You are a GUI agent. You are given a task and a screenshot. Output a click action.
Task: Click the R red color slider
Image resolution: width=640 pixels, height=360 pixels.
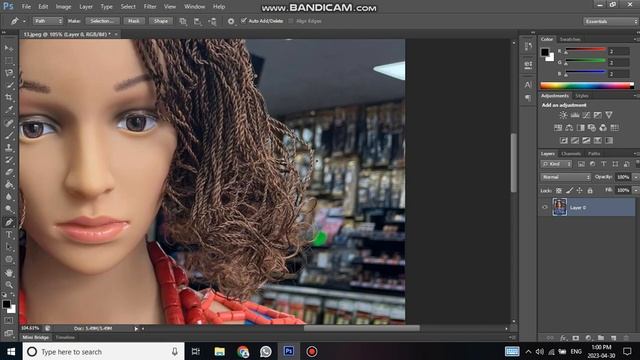point(585,50)
